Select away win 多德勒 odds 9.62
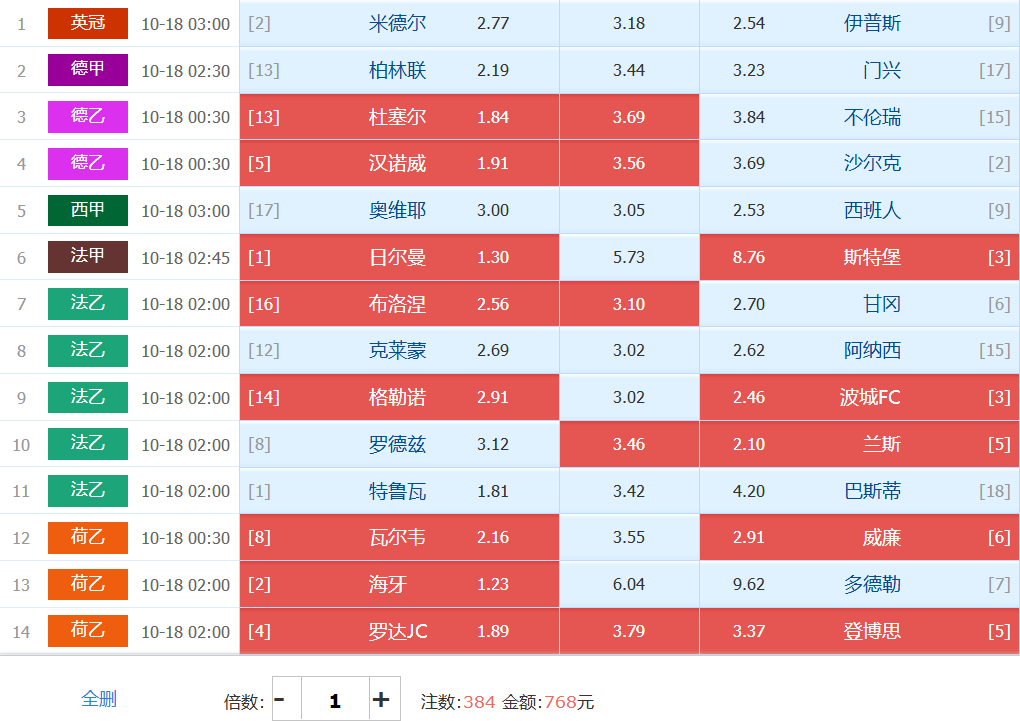The height and width of the screenshot is (721, 1020). click(x=859, y=585)
